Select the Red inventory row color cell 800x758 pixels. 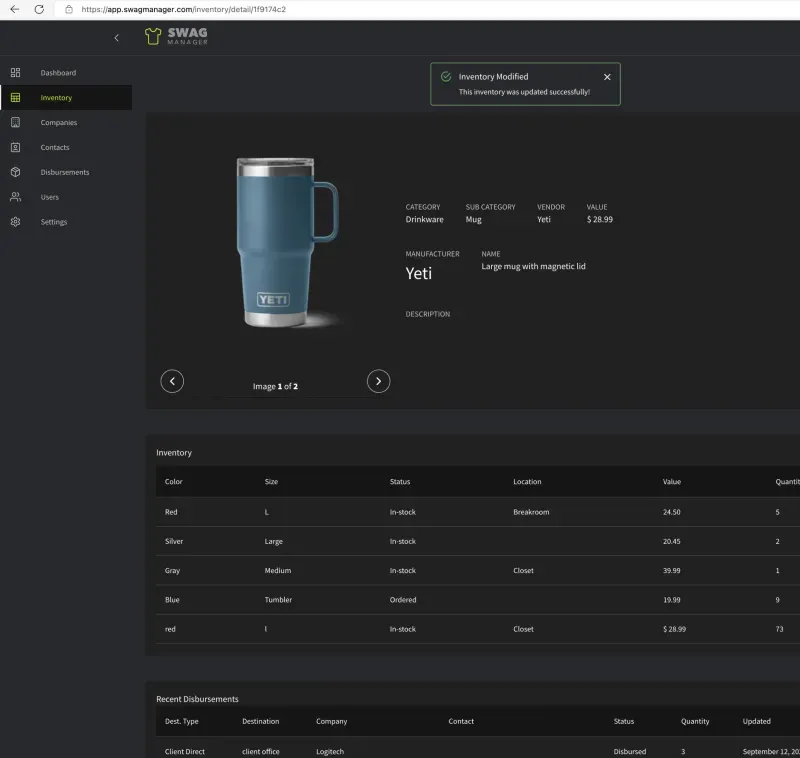pos(171,512)
